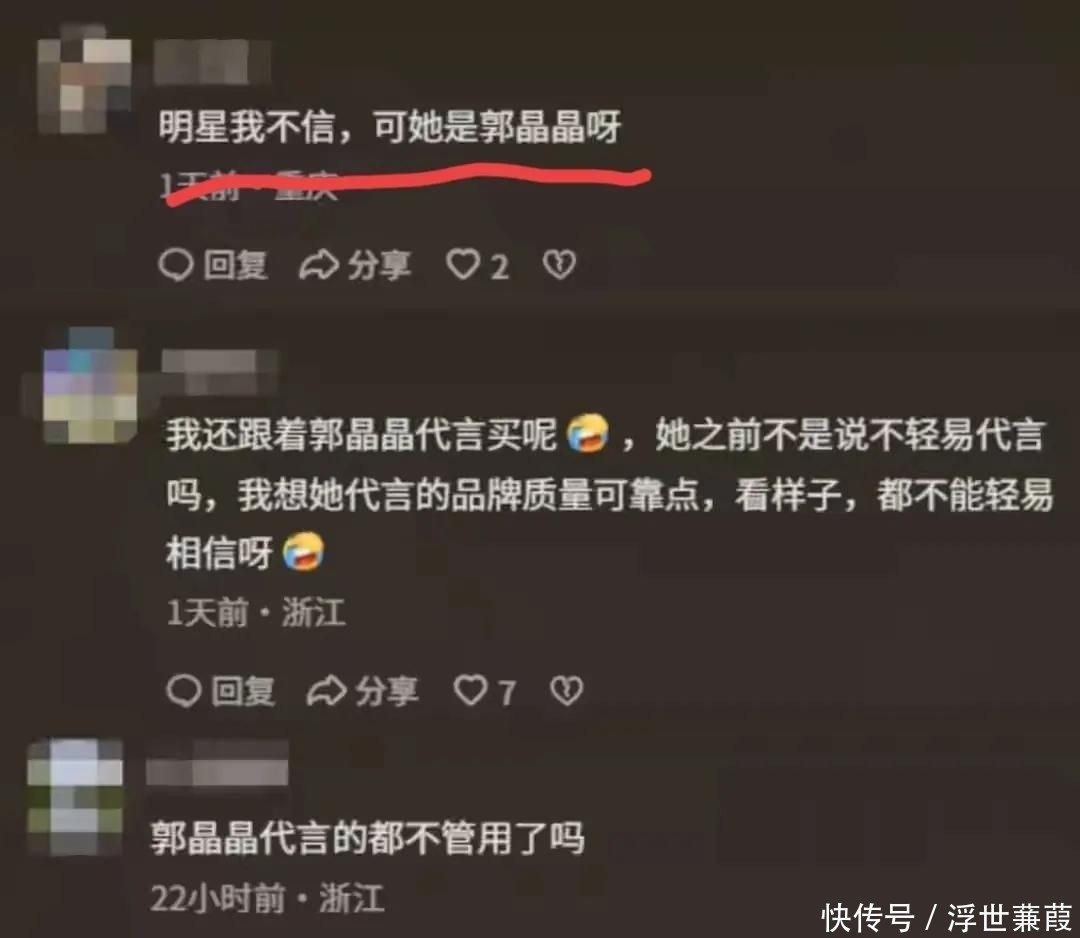Viewport: 1080px width, 938px height.
Task: Dislike the first comment via broken heart
Action: [x=559, y=264]
